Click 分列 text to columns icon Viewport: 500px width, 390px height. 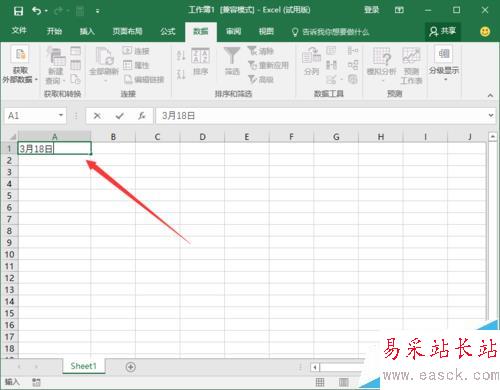tap(311, 61)
